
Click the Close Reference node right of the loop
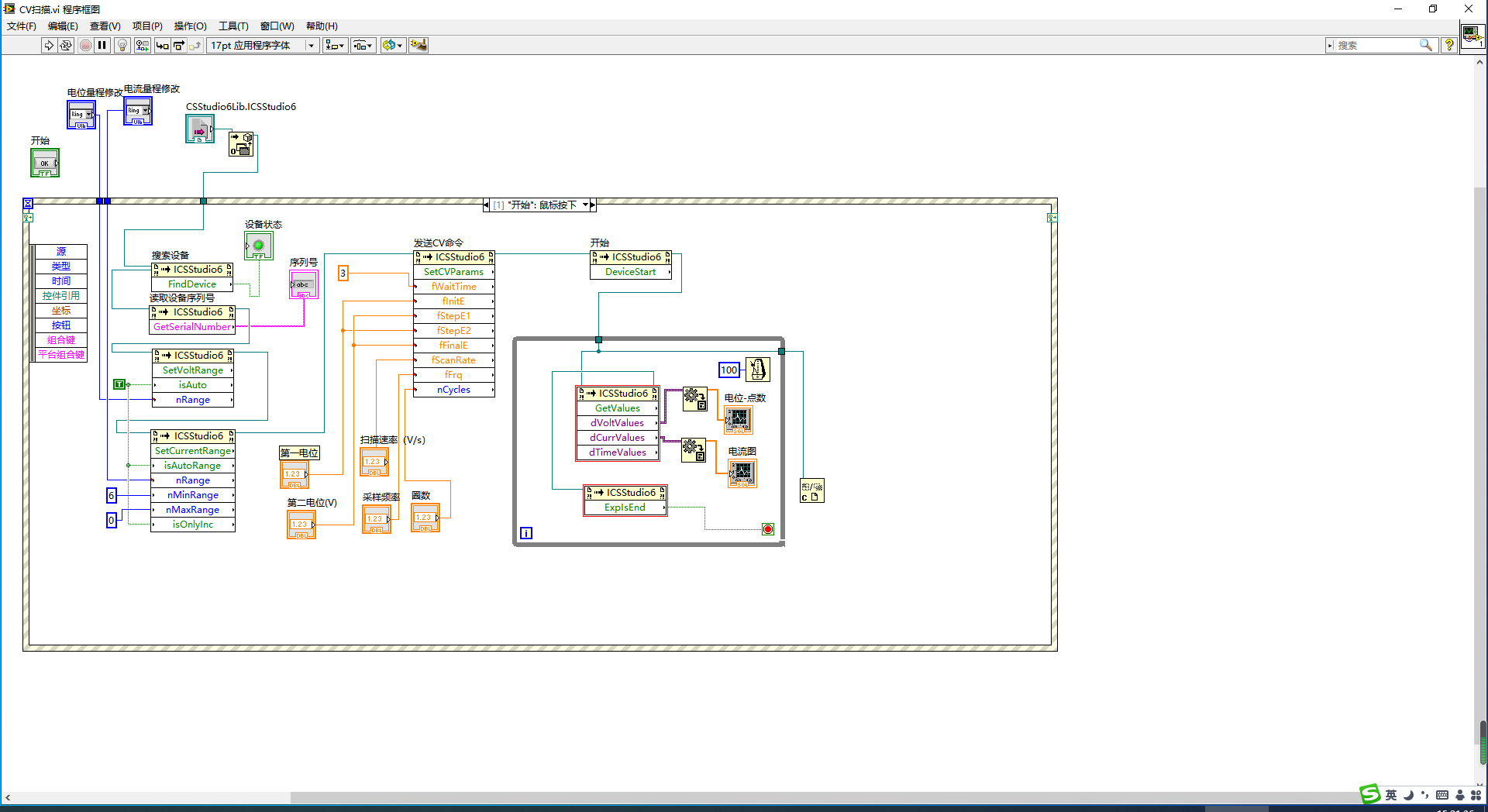[x=811, y=491]
